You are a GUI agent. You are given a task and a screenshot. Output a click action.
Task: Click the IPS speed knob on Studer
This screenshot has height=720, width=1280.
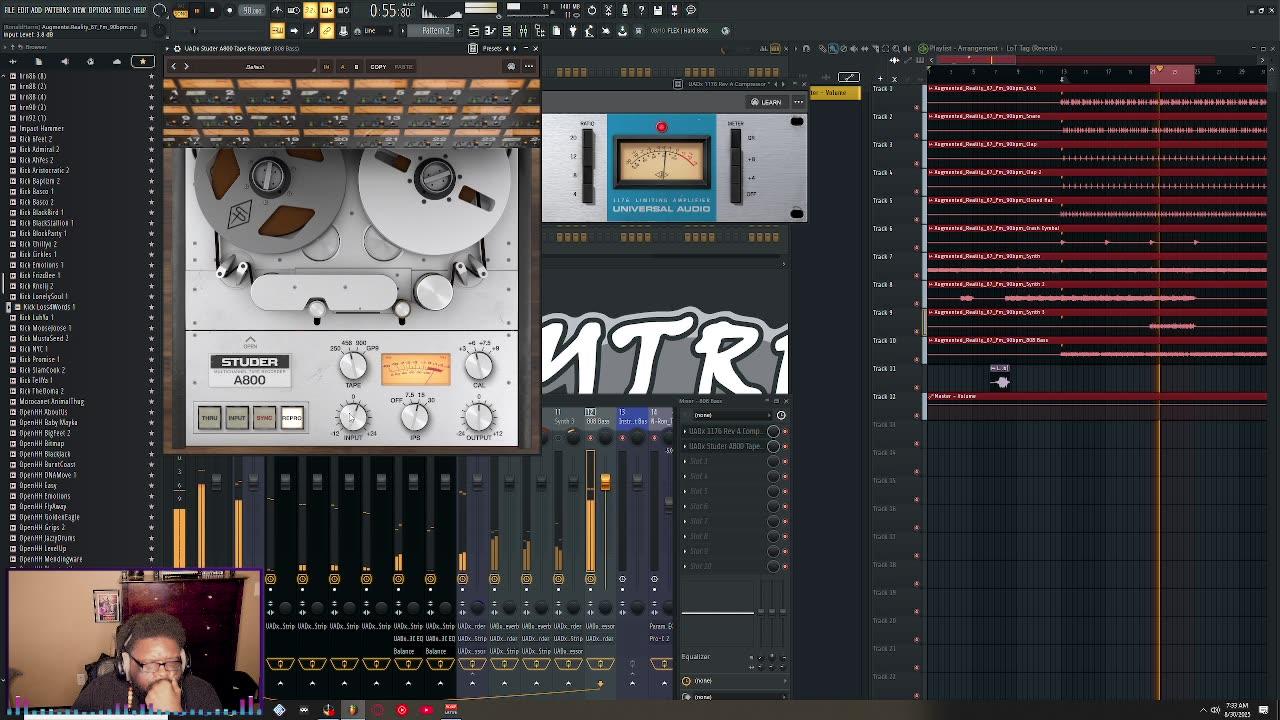coord(415,418)
